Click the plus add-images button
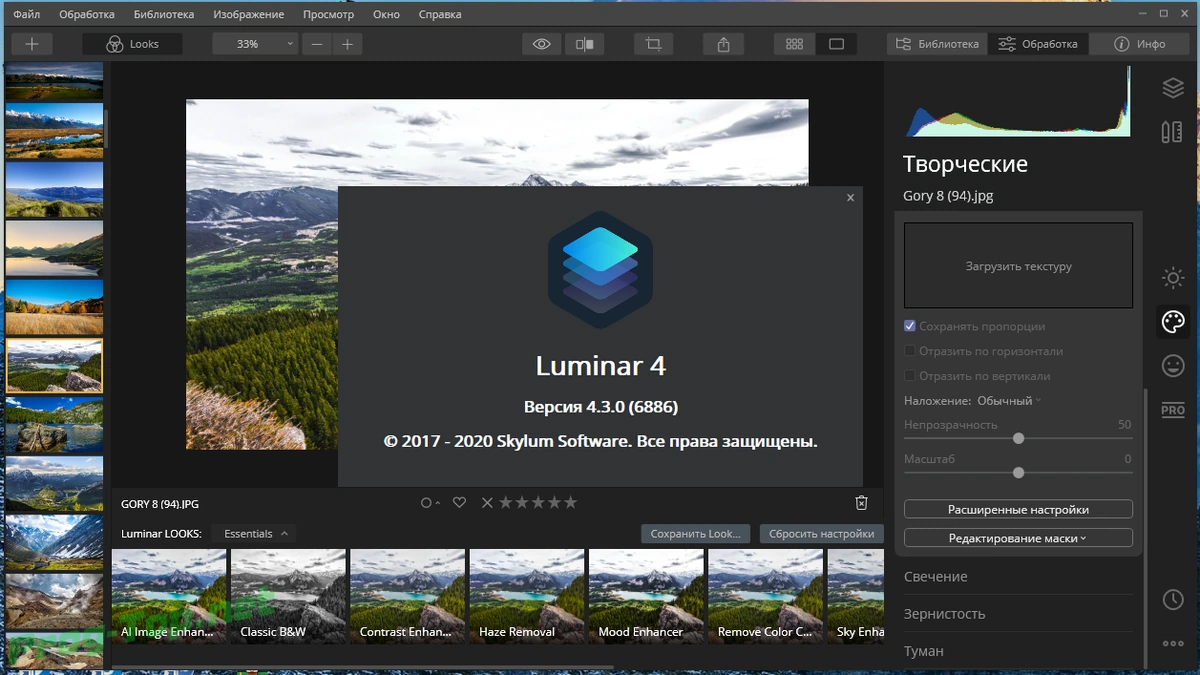This screenshot has width=1200, height=675. pos(32,44)
